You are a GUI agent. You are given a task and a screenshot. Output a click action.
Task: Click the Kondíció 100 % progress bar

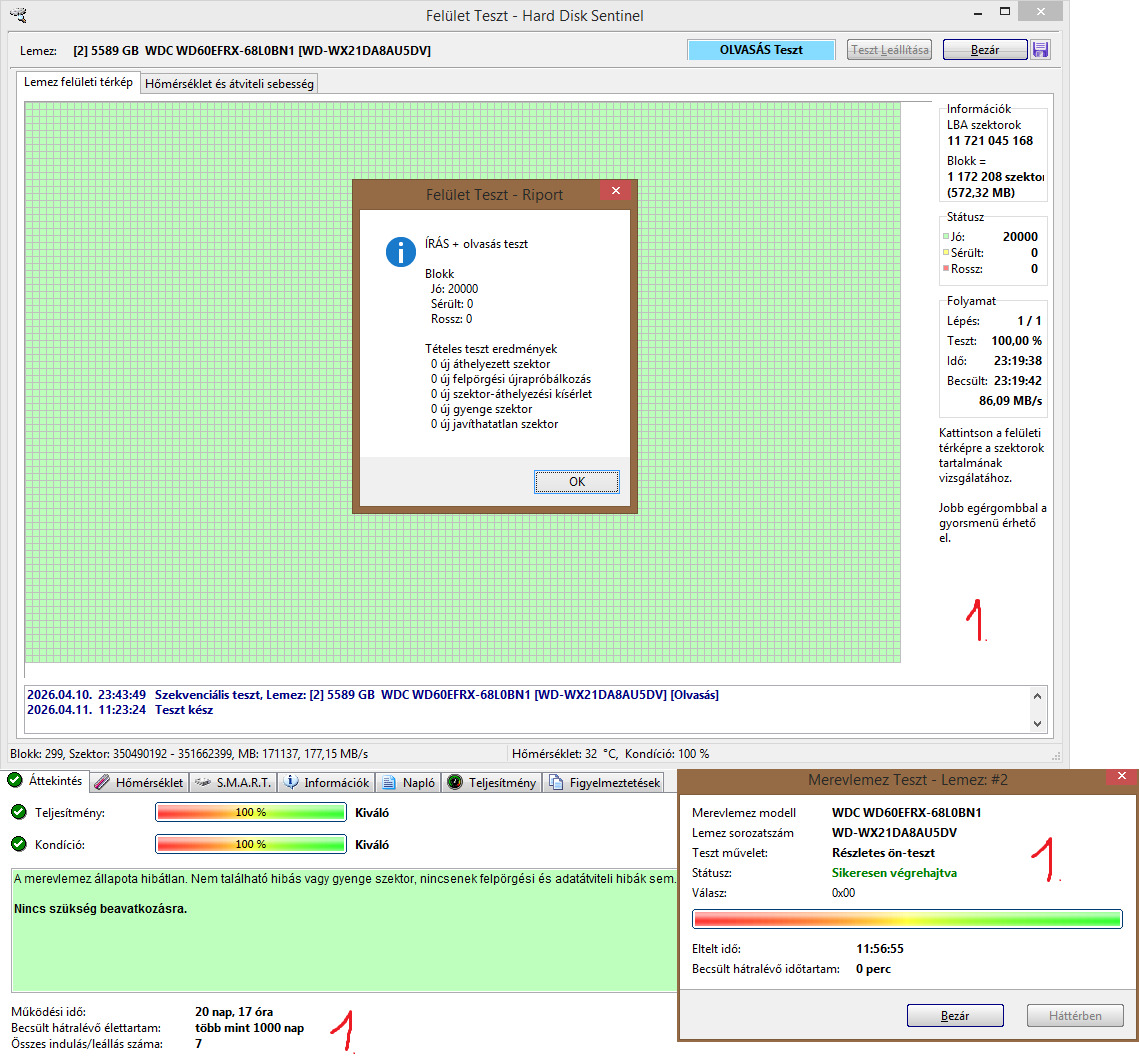coord(251,844)
